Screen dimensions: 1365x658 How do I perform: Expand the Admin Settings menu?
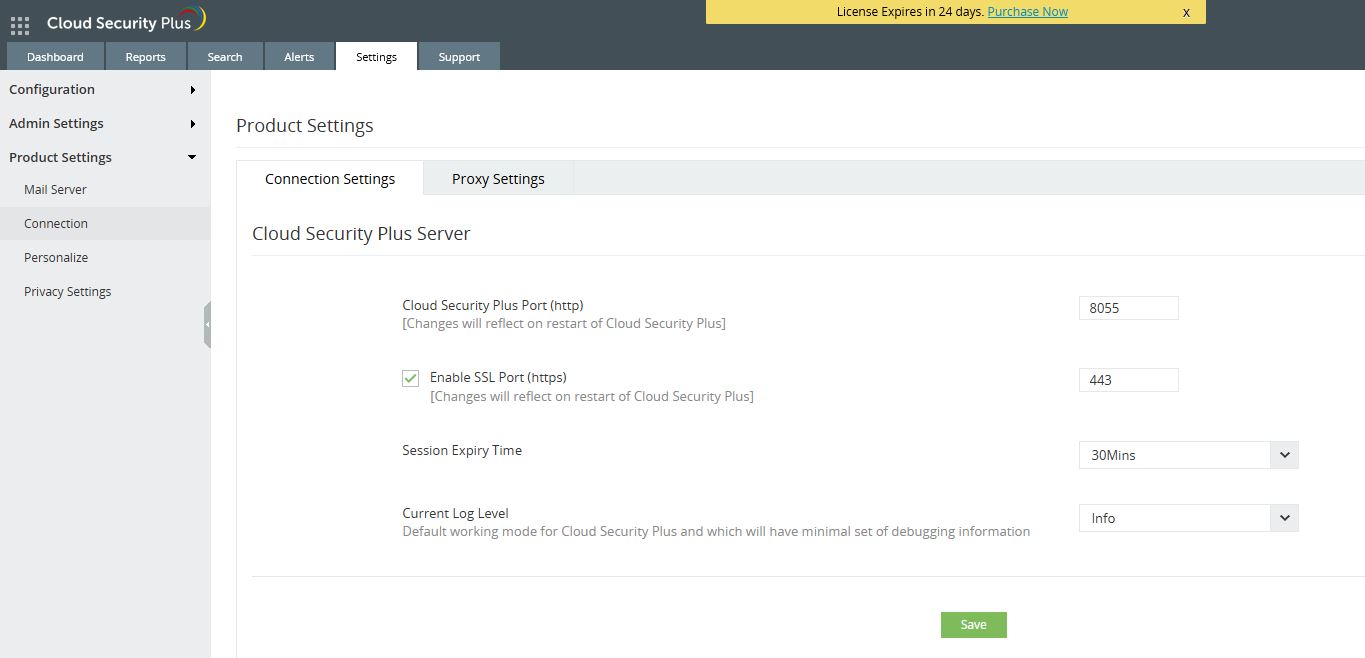point(105,123)
